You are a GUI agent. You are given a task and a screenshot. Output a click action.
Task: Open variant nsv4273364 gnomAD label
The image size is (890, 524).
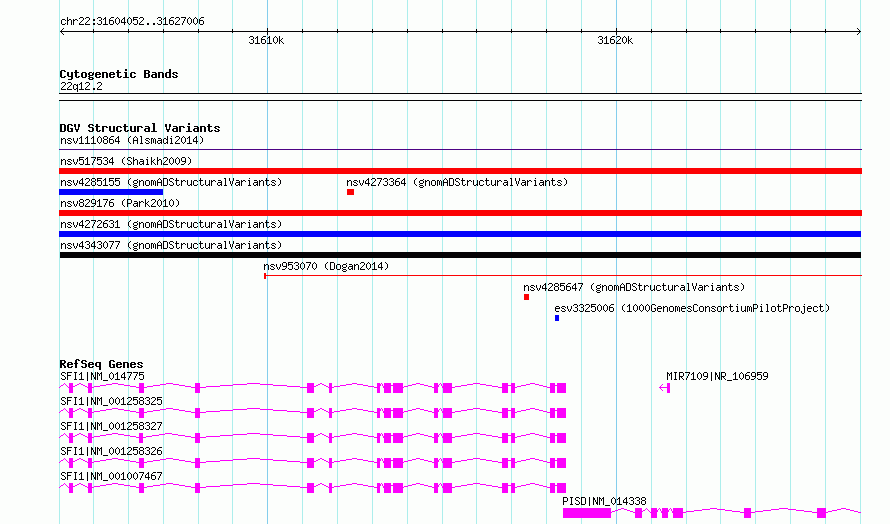(x=457, y=182)
